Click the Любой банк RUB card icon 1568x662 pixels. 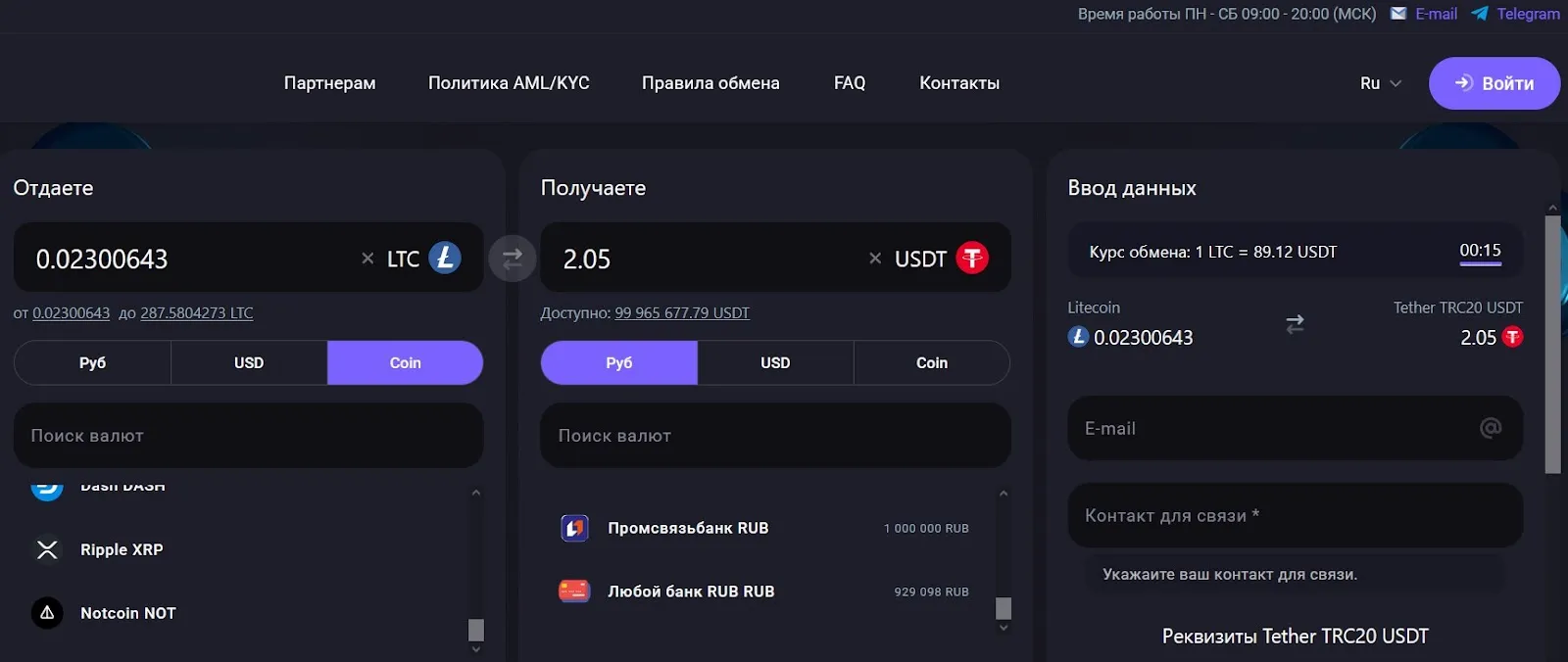[x=574, y=591]
